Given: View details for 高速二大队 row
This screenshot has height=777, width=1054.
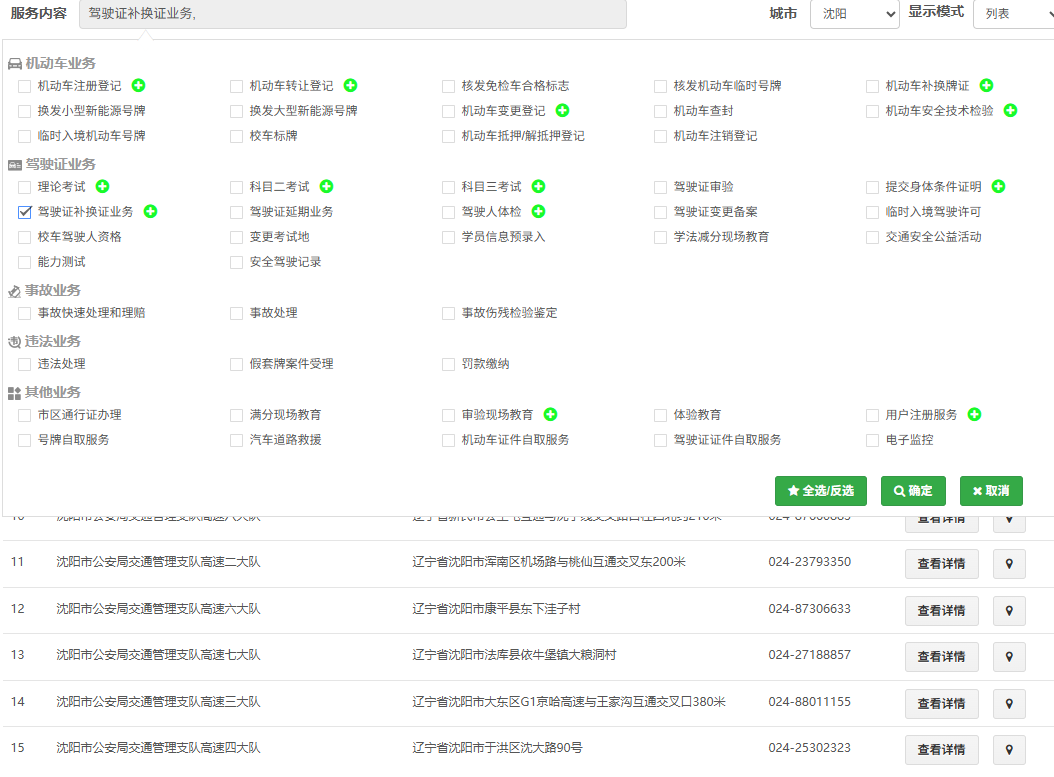Looking at the screenshot, I should 941,564.
